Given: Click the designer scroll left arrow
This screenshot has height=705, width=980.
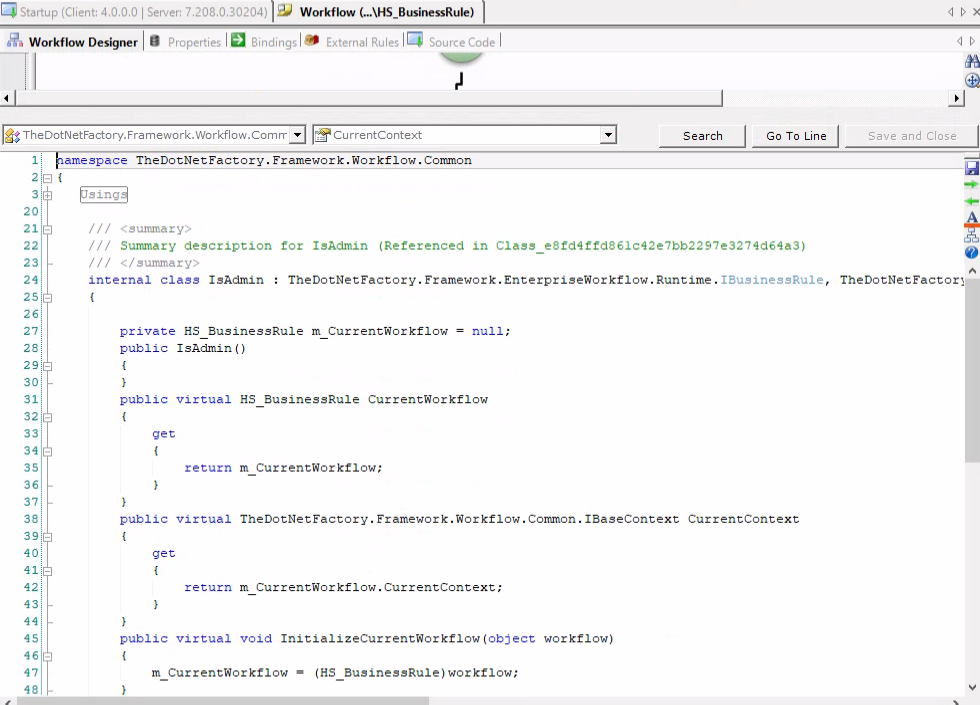Looking at the screenshot, I should coord(6,98).
